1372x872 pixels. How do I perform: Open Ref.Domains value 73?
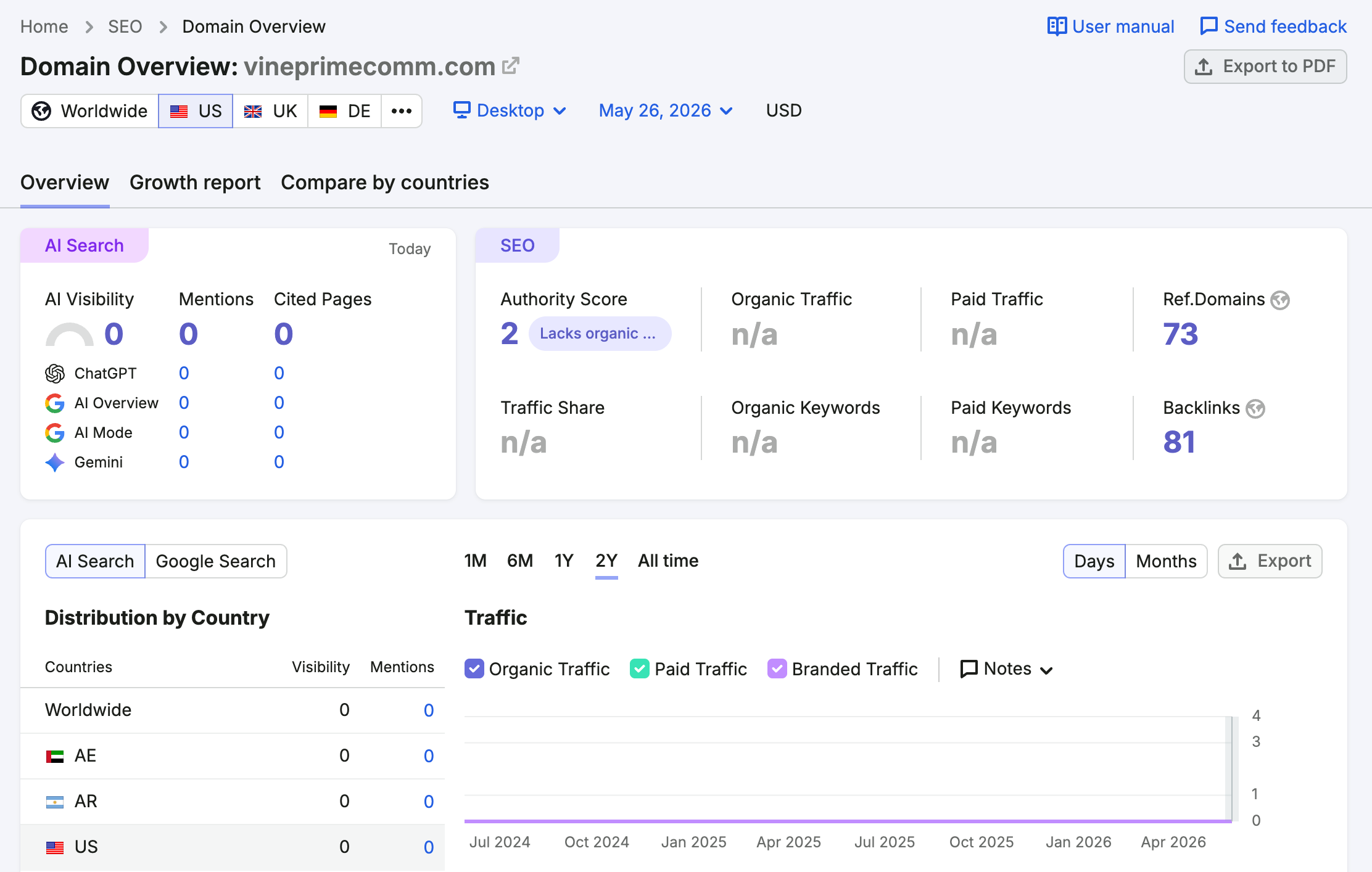coord(1181,334)
